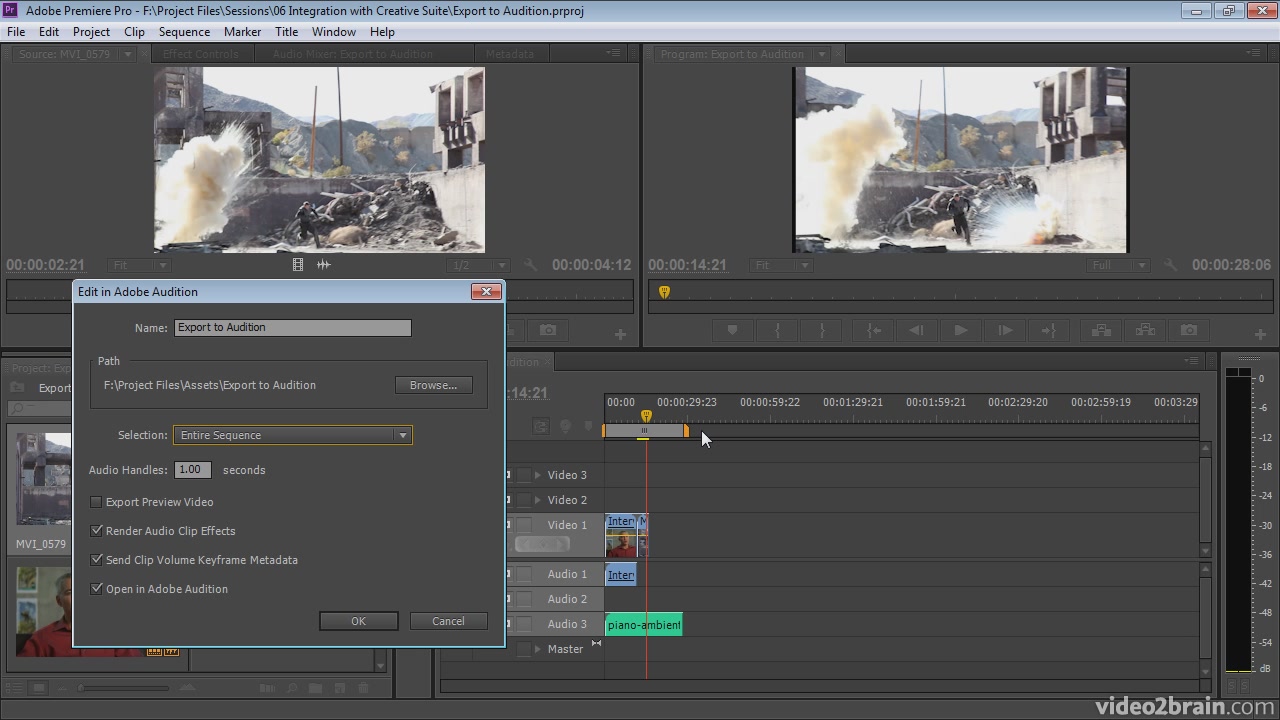Click the Audio Handles value field
The image size is (1280, 720).
[193, 470]
